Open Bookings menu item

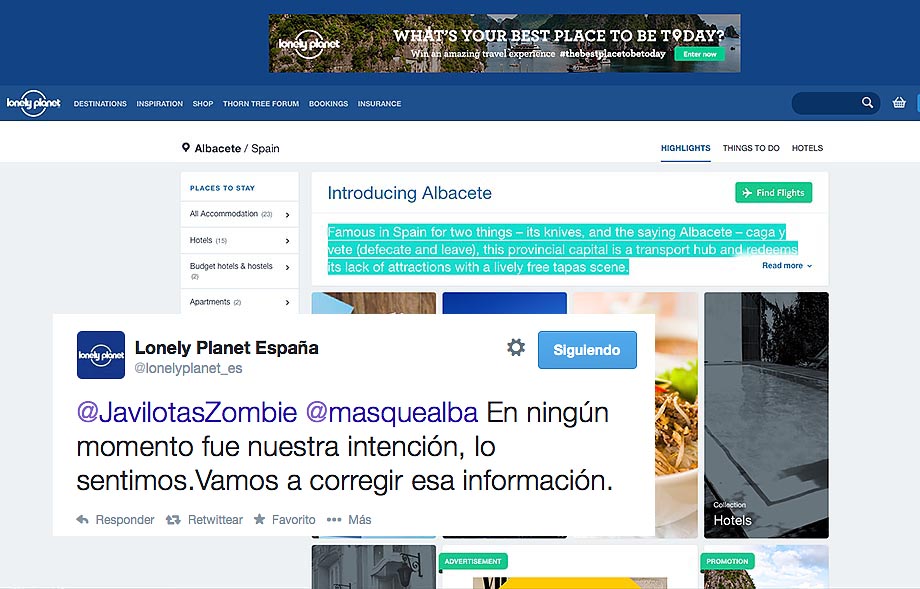(329, 103)
